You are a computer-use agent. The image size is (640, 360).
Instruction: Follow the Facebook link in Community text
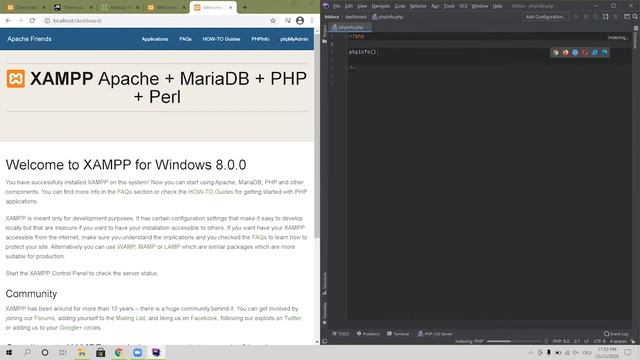204,318
